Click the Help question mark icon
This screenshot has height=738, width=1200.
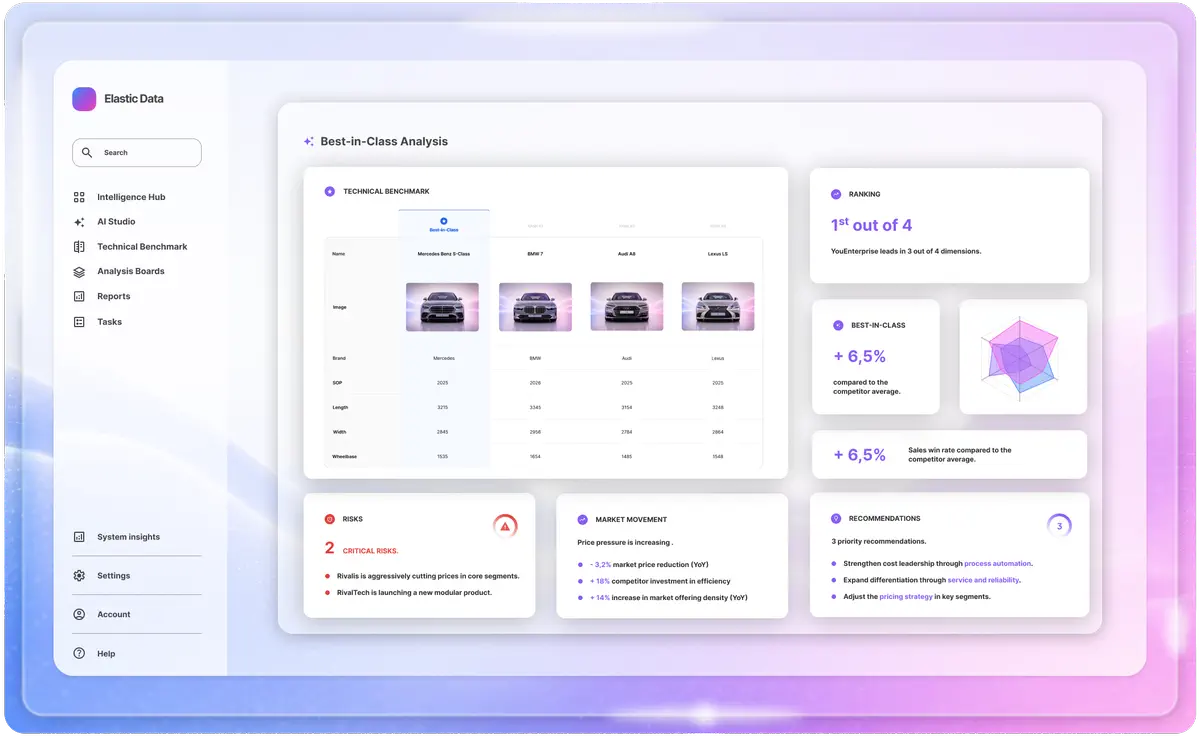point(79,653)
